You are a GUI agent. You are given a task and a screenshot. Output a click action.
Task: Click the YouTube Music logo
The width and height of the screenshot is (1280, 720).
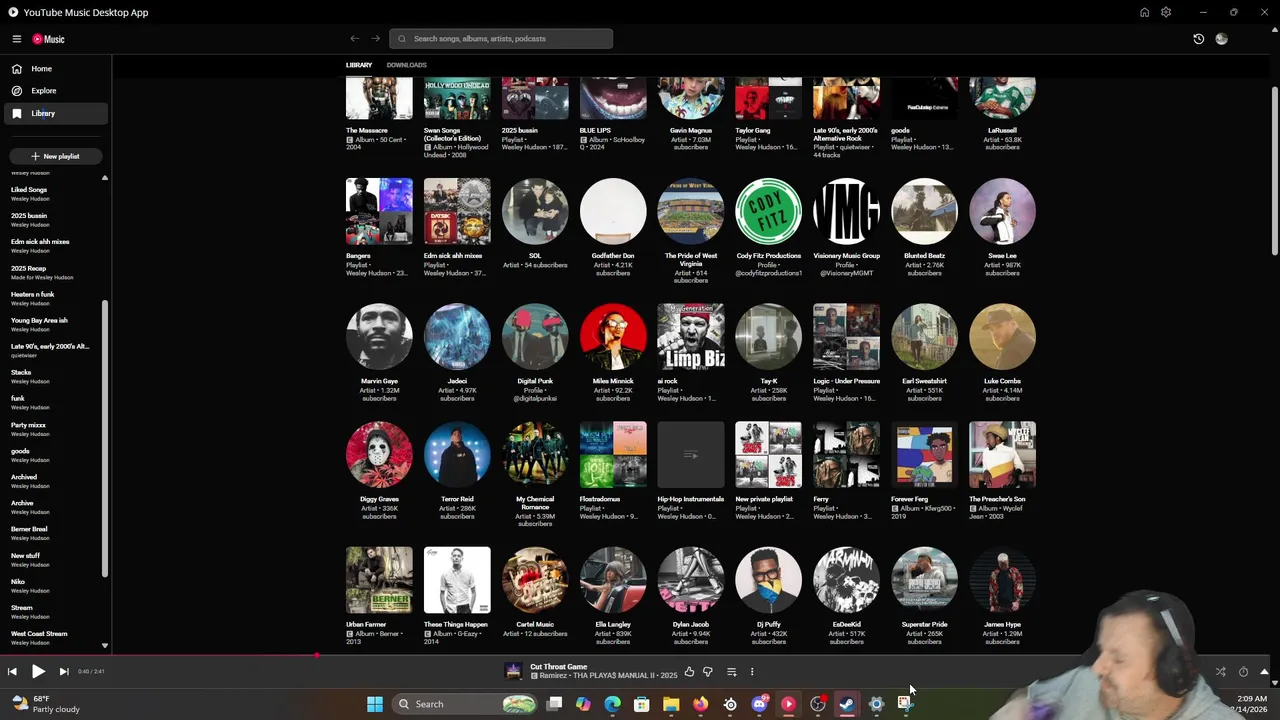coord(48,39)
